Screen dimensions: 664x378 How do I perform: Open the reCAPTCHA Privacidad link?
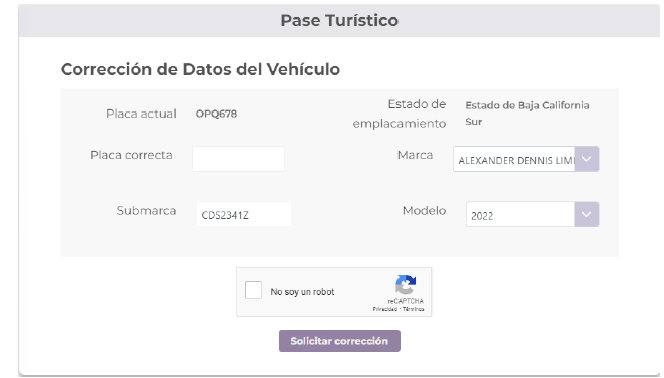385,309
